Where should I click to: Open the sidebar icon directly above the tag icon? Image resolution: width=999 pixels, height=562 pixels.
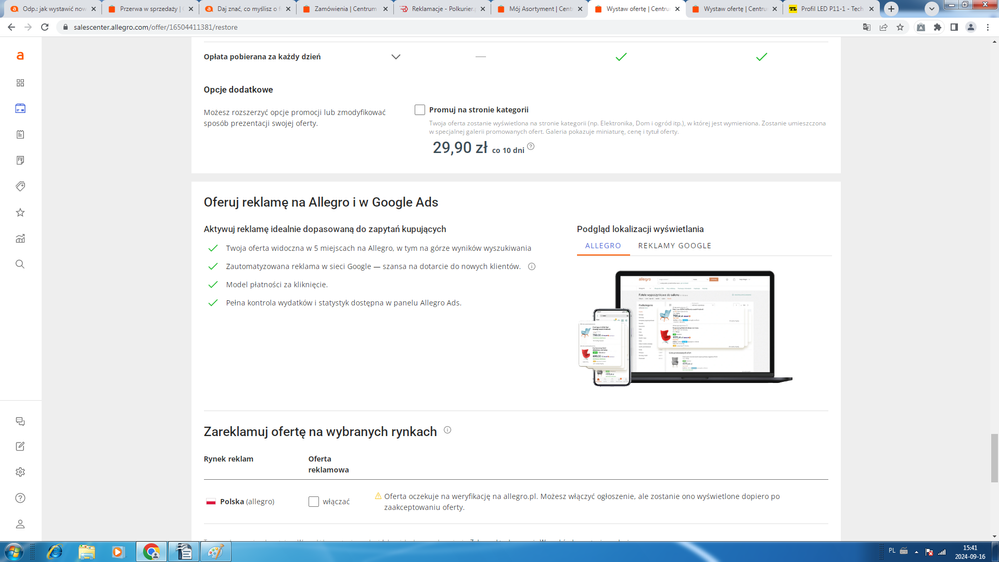pos(20,161)
